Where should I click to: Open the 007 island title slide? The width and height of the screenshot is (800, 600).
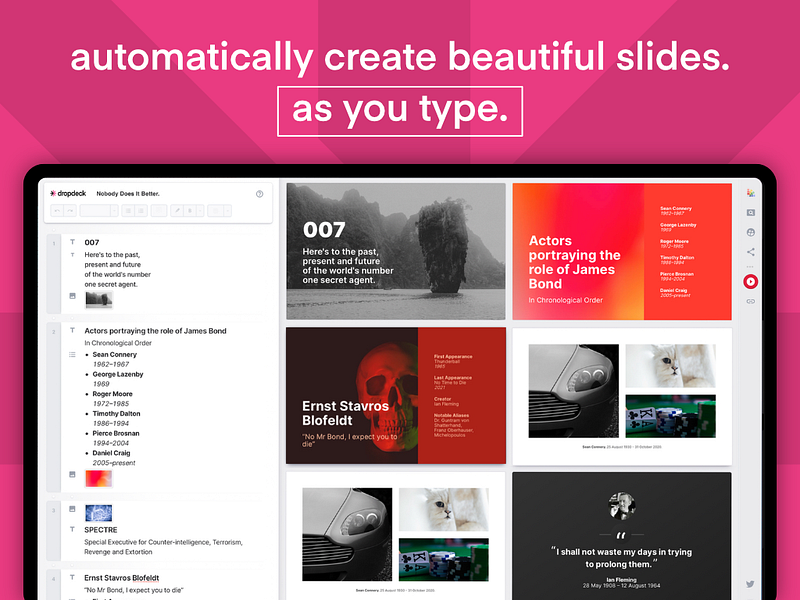tap(396, 252)
